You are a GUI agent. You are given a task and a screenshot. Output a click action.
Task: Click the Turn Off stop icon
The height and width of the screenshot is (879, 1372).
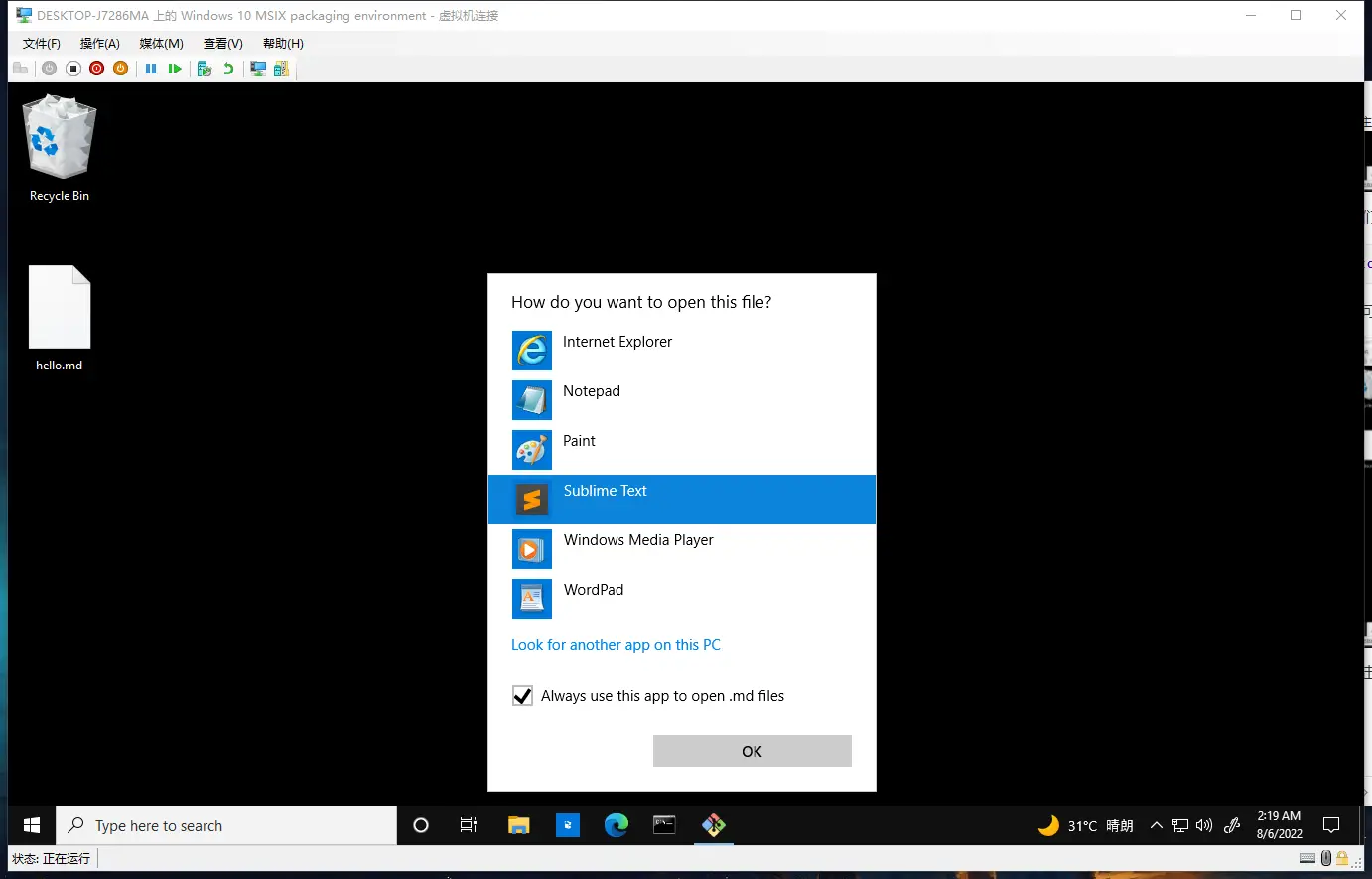click(x=73, y=69)
